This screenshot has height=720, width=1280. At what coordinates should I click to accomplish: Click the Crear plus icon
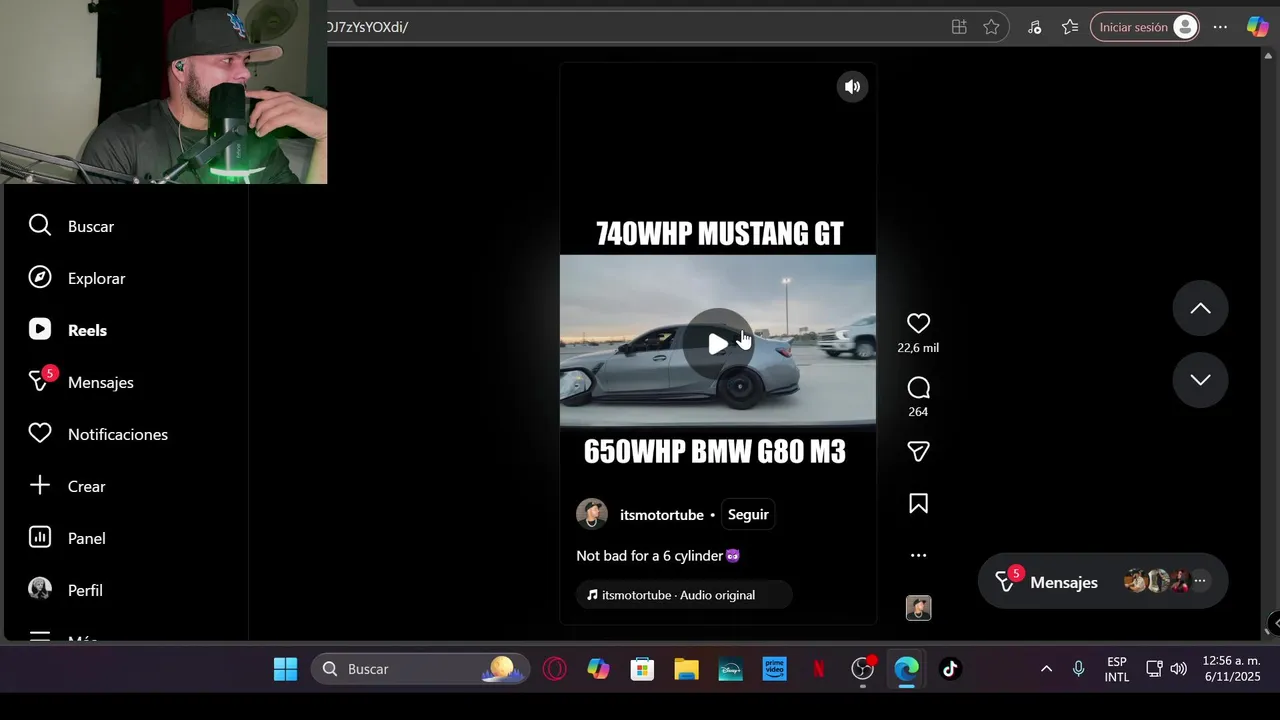click(40, 486)
